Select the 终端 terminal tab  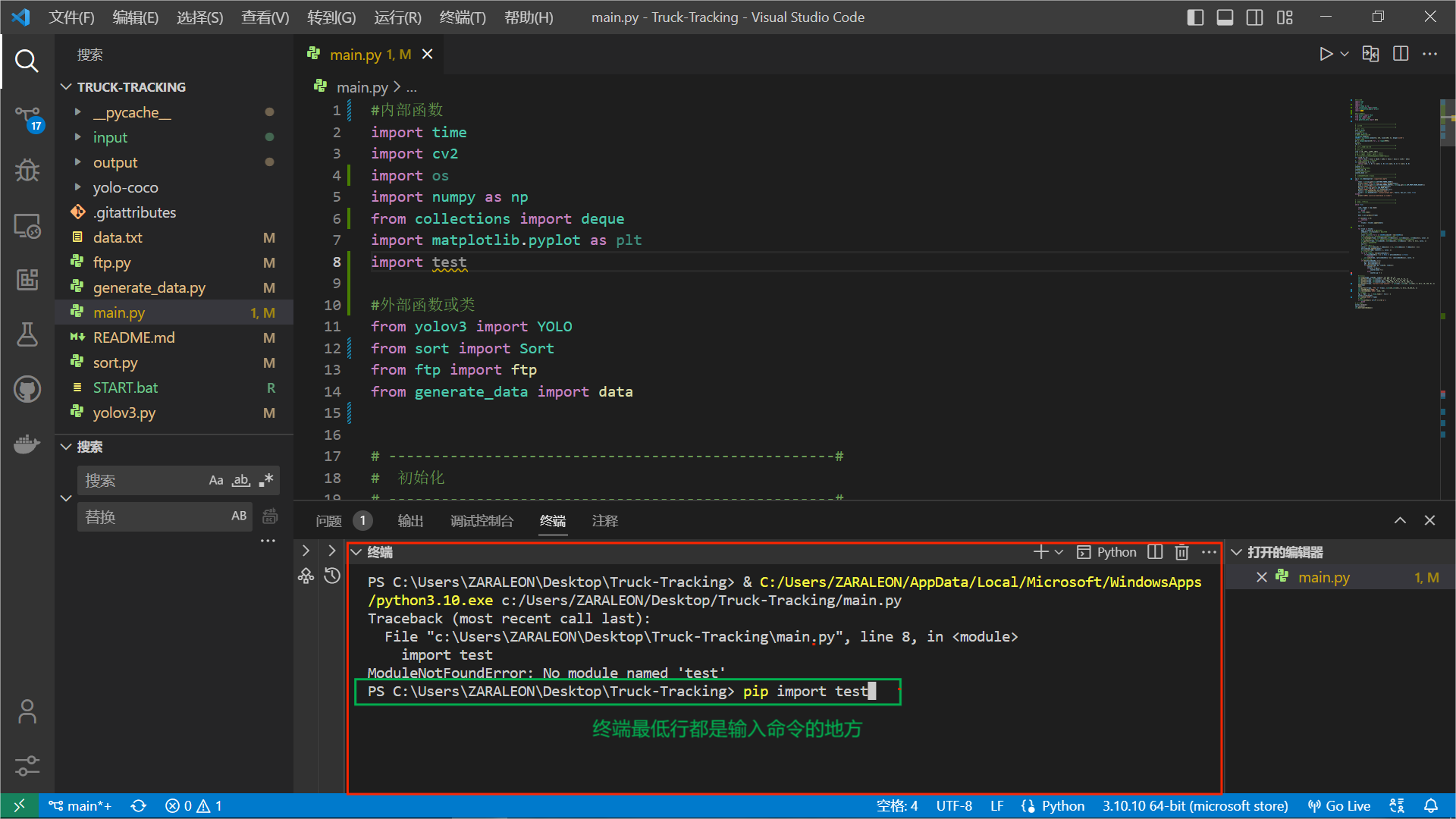click(x=553, y=520)
